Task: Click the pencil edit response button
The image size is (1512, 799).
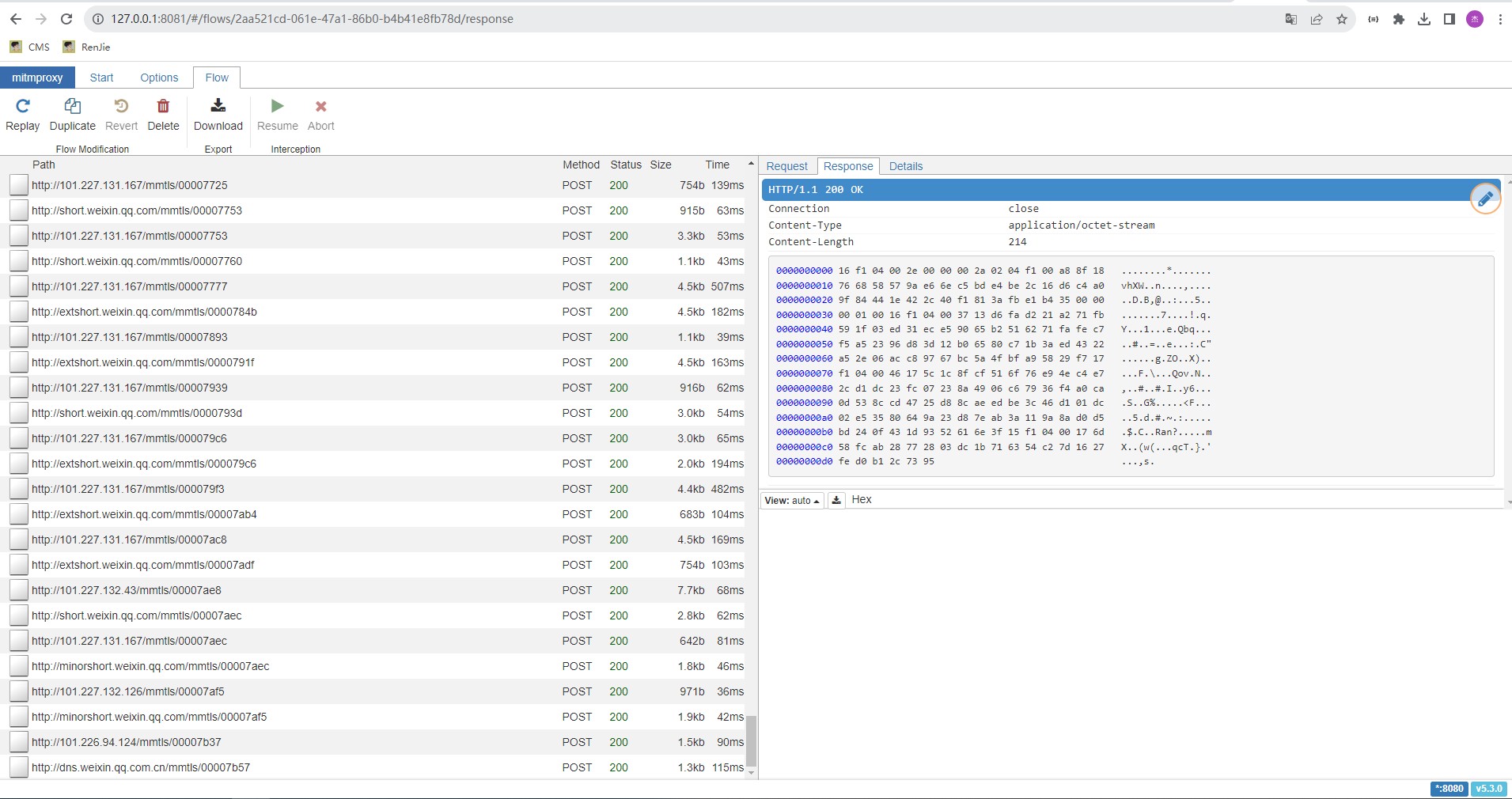Action: tap(1485, 199)
